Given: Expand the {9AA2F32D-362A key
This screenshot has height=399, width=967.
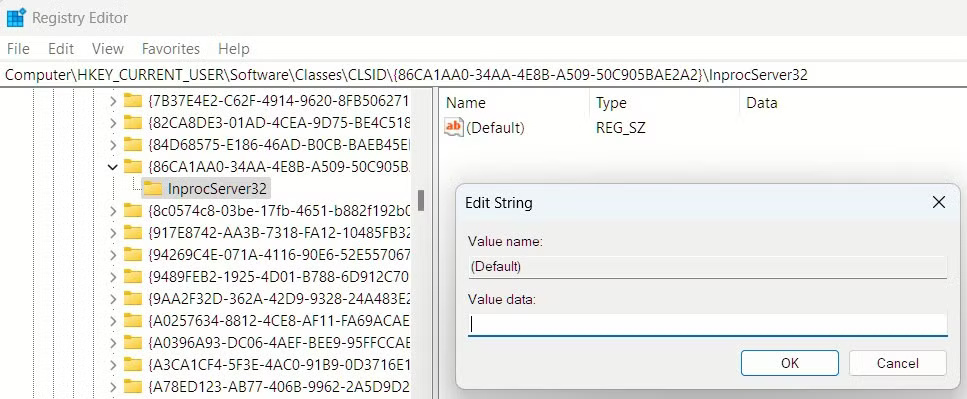Looking at the screenshot, I should (x=113, y=298).
